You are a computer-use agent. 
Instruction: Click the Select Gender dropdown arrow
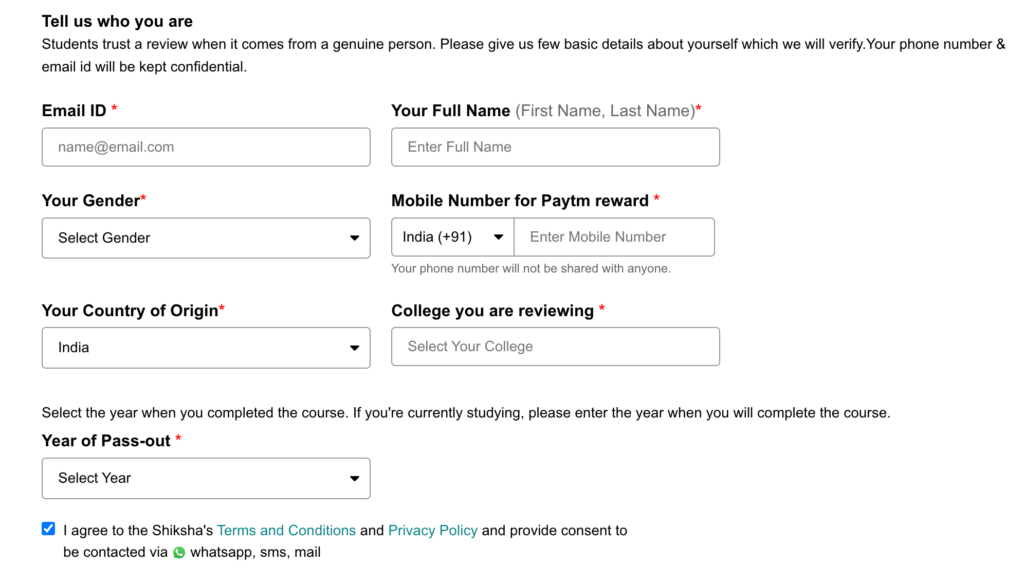354,238
